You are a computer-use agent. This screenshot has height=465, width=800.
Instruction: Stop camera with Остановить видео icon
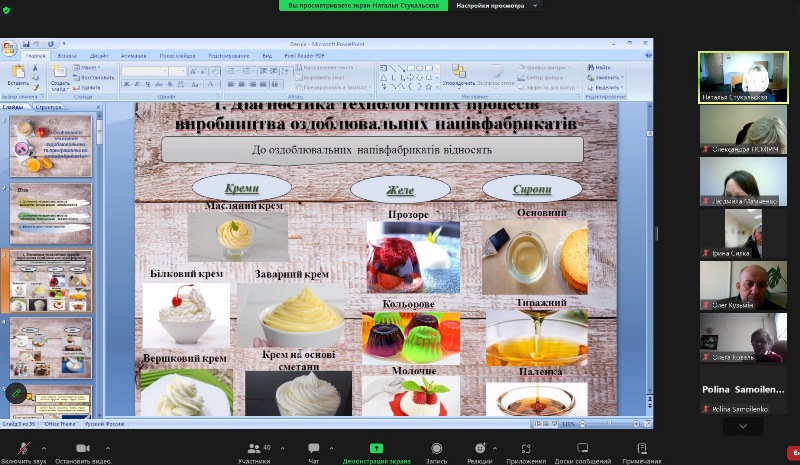[83, 448]
